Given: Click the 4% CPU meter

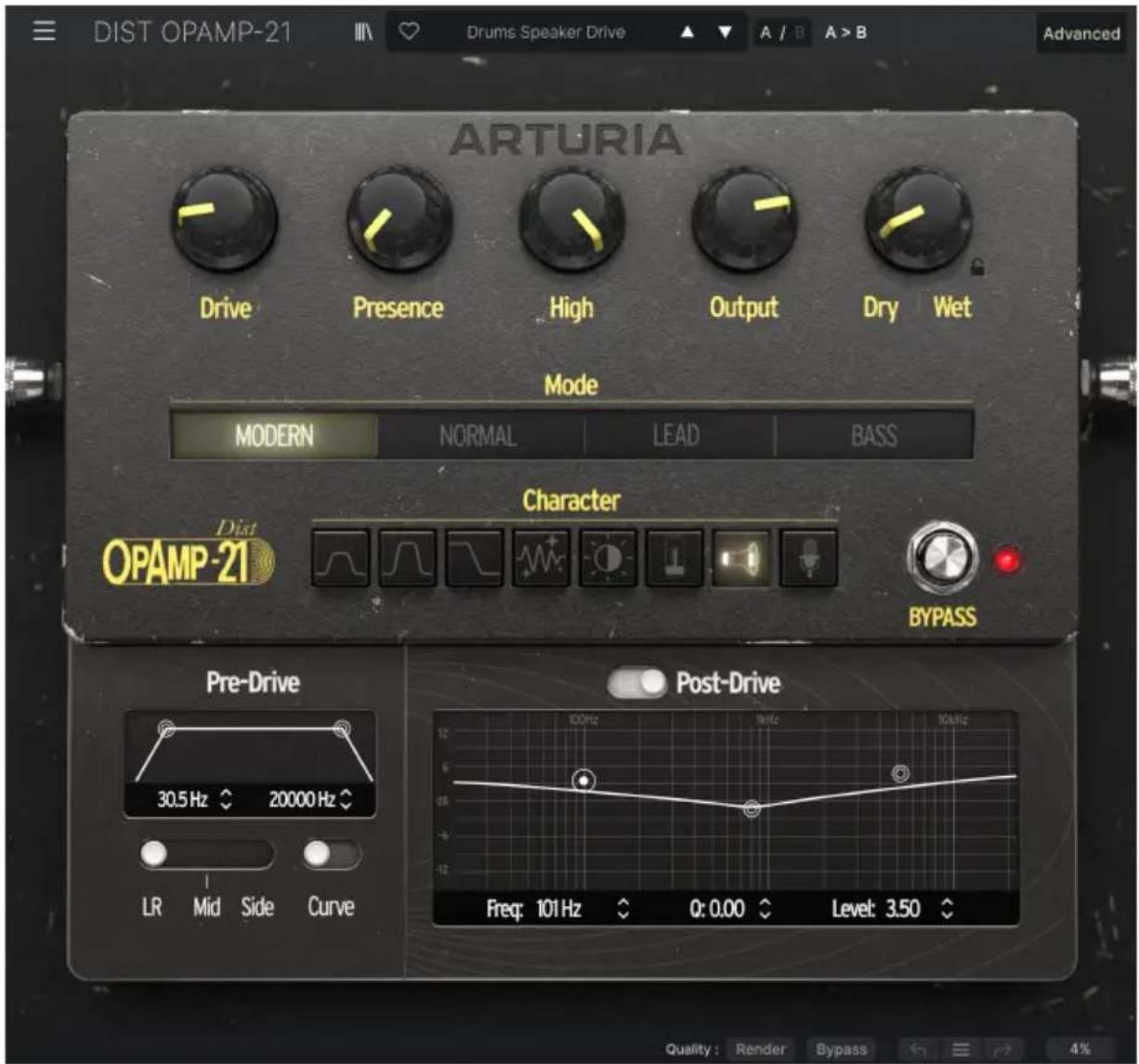Looking at the screenshot, I should pos(1080,1049).
